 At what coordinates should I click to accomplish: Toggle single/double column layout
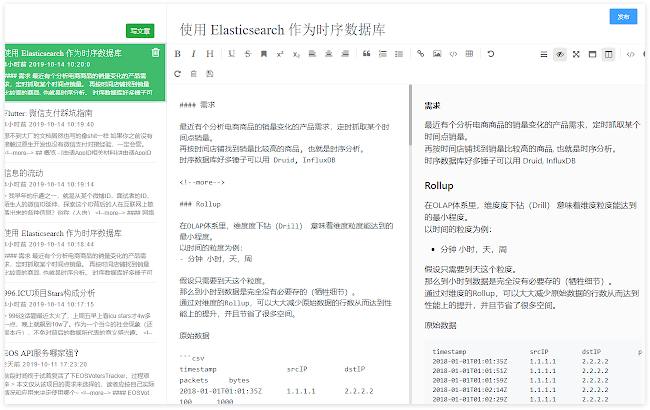[x=609, y=54]
